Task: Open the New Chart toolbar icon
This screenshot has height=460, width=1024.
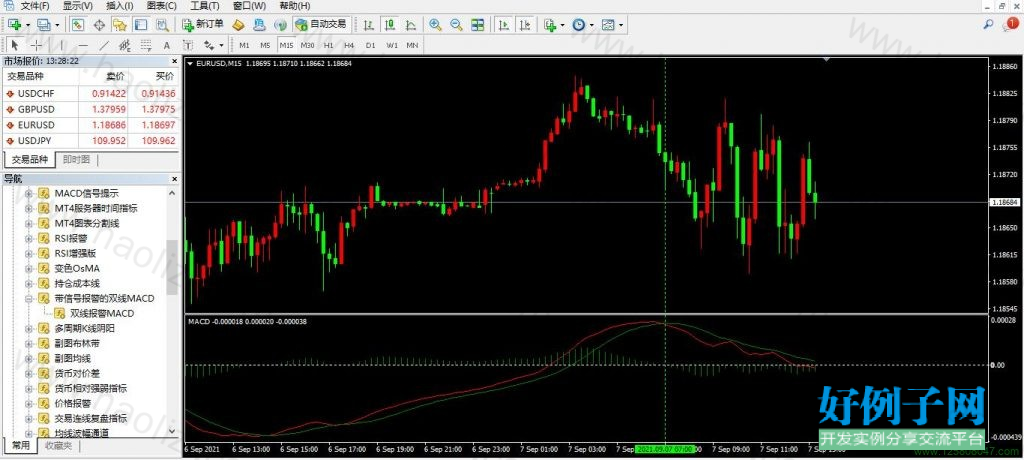Action: 15,25
